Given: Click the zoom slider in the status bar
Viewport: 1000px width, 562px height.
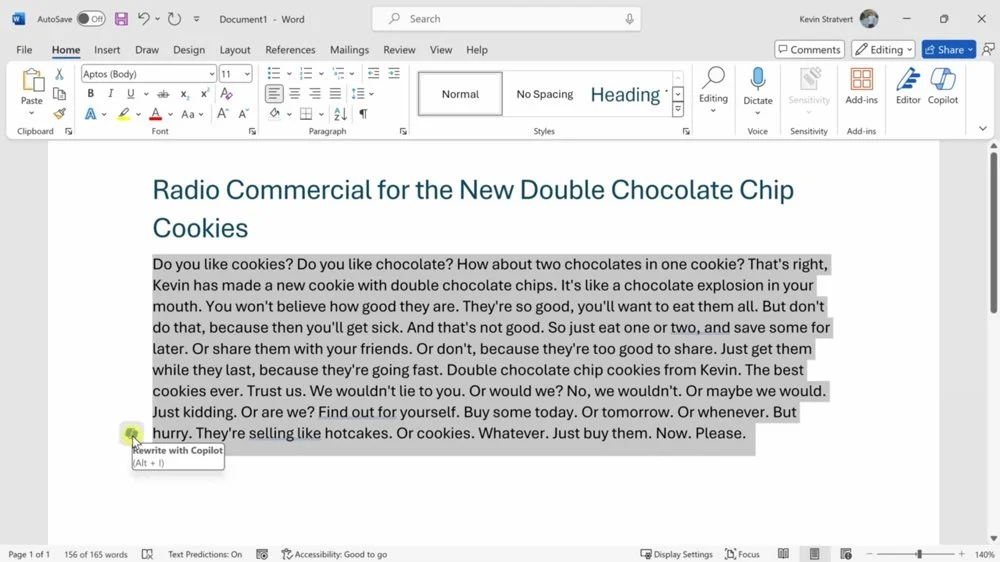Looking at the screenshot, I should pos(919,554).
